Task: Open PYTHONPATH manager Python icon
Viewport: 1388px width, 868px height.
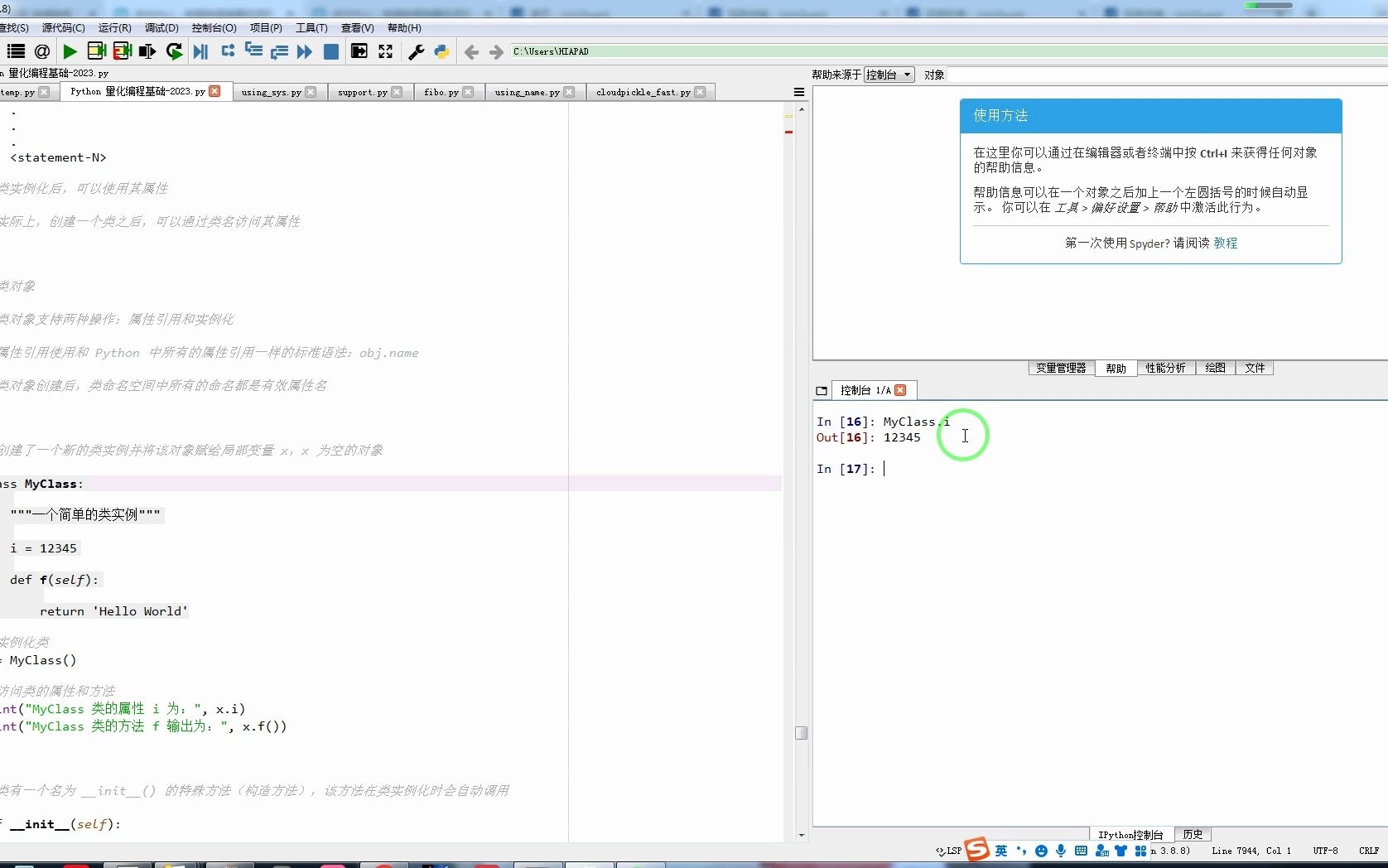Action: (441, 51)
